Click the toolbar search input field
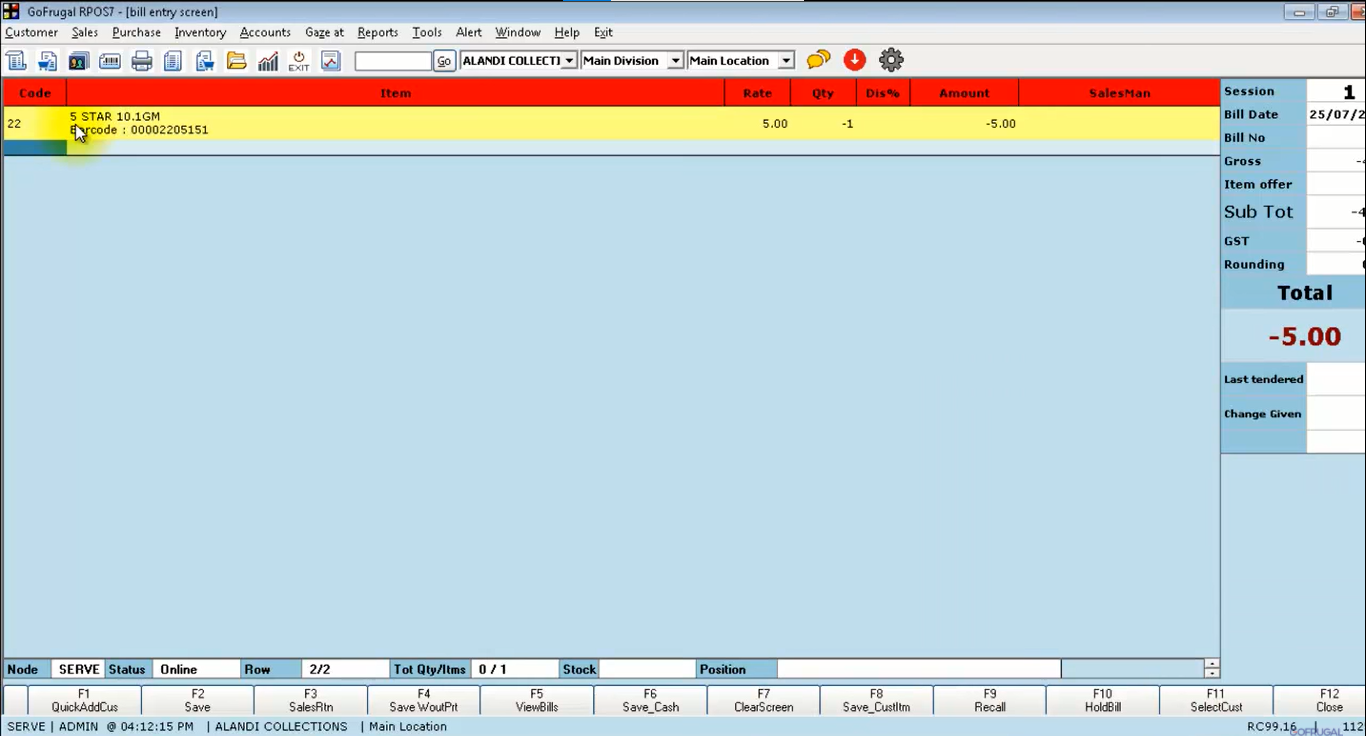1366x736 pixels. point(393,61)
